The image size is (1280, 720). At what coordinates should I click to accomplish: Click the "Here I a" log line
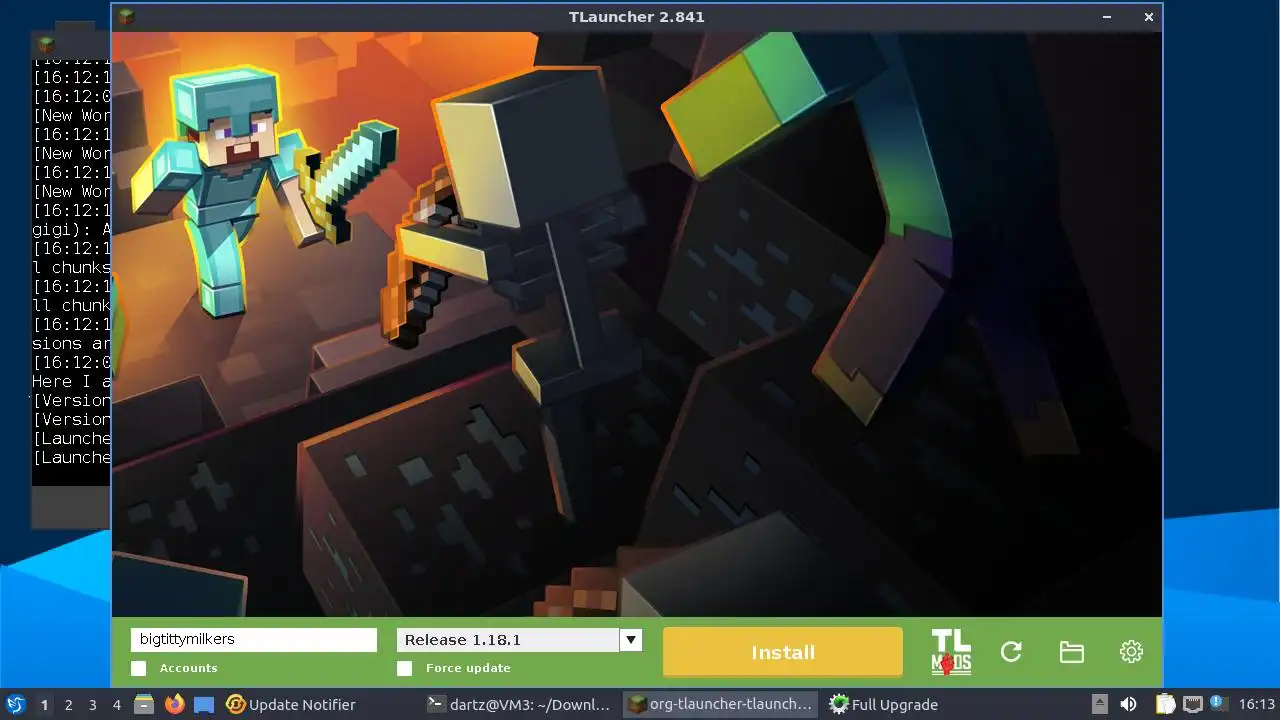(x=71, y=382)
